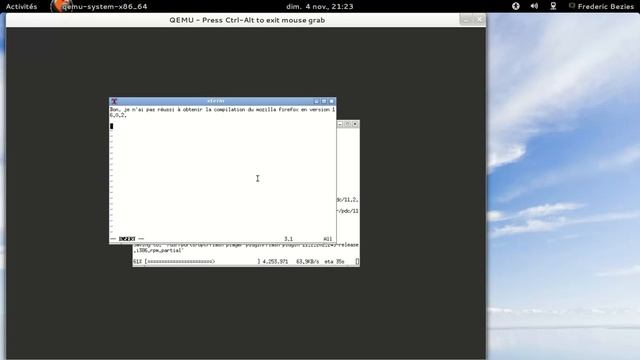Click the eta 35s value in rear terminal

[334, 261]
